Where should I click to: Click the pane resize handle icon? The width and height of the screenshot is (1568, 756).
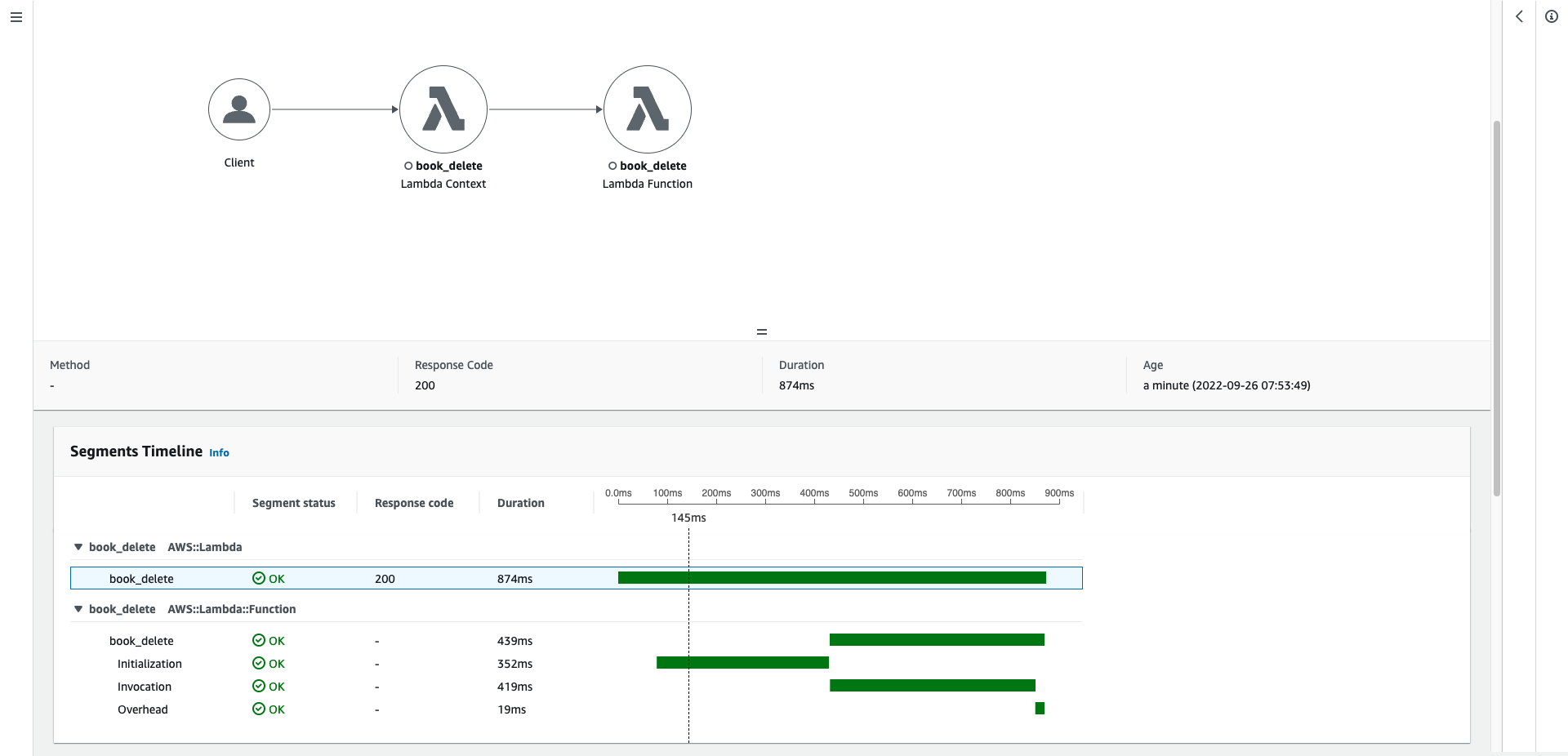point(762,331)
